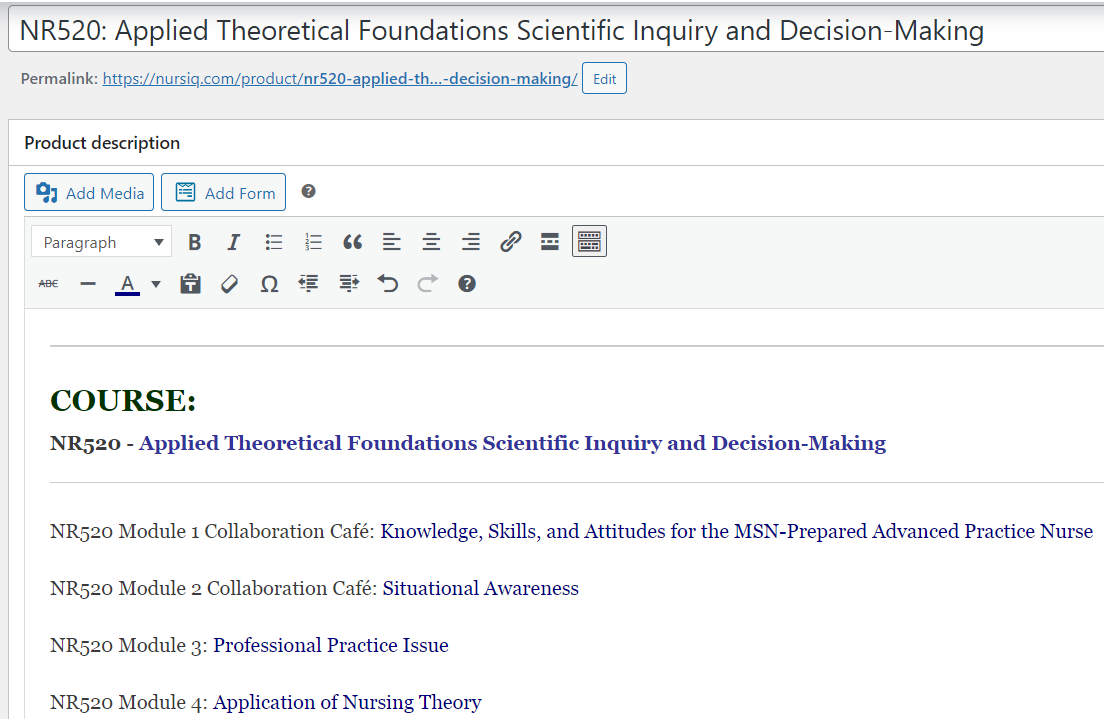This screenshot has width=1104, height=719.
Task: Insert a bulleted list
Action: [x=274, y=242]
